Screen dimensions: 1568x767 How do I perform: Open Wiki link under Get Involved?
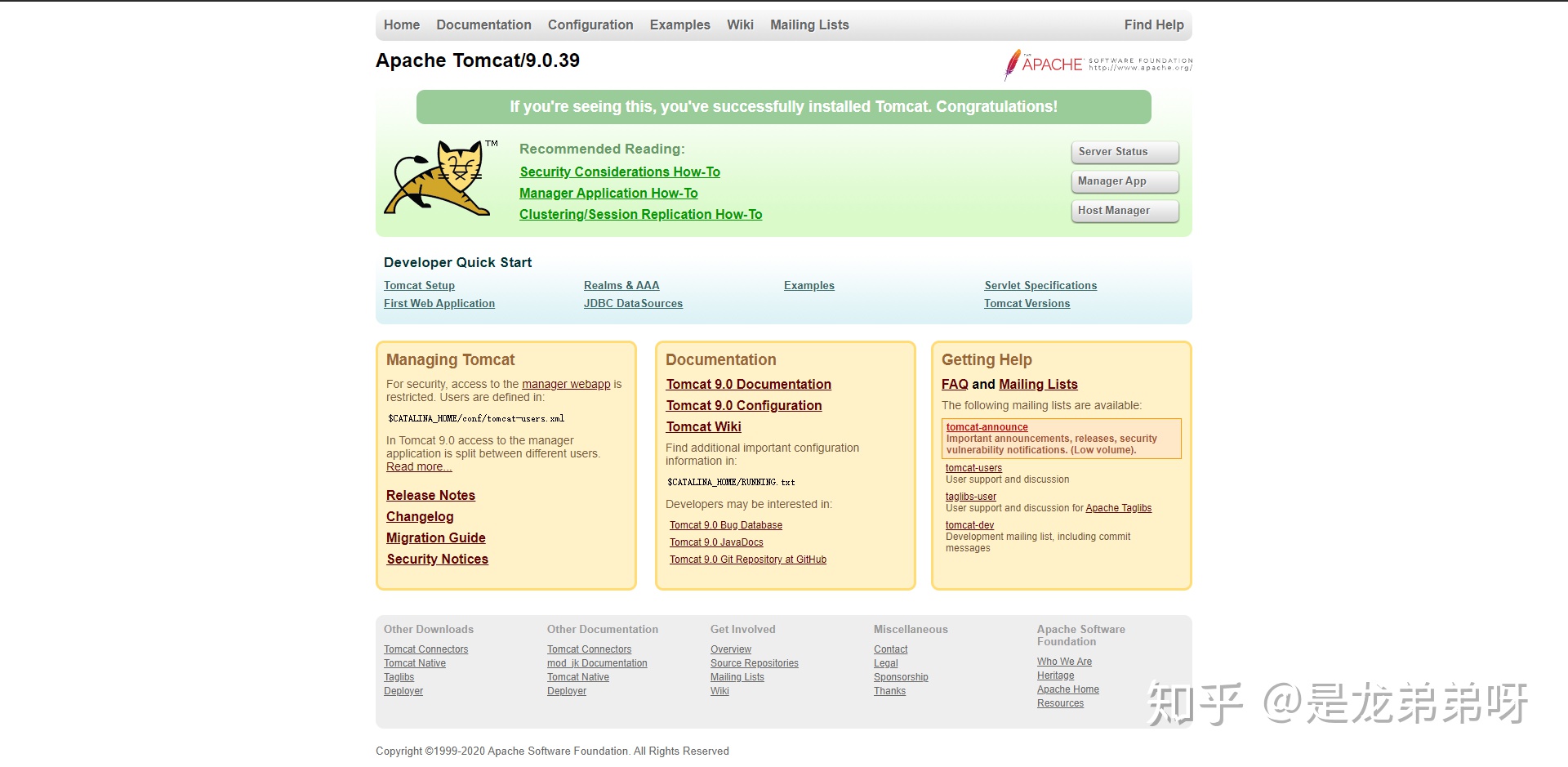(x=719, y=692)
